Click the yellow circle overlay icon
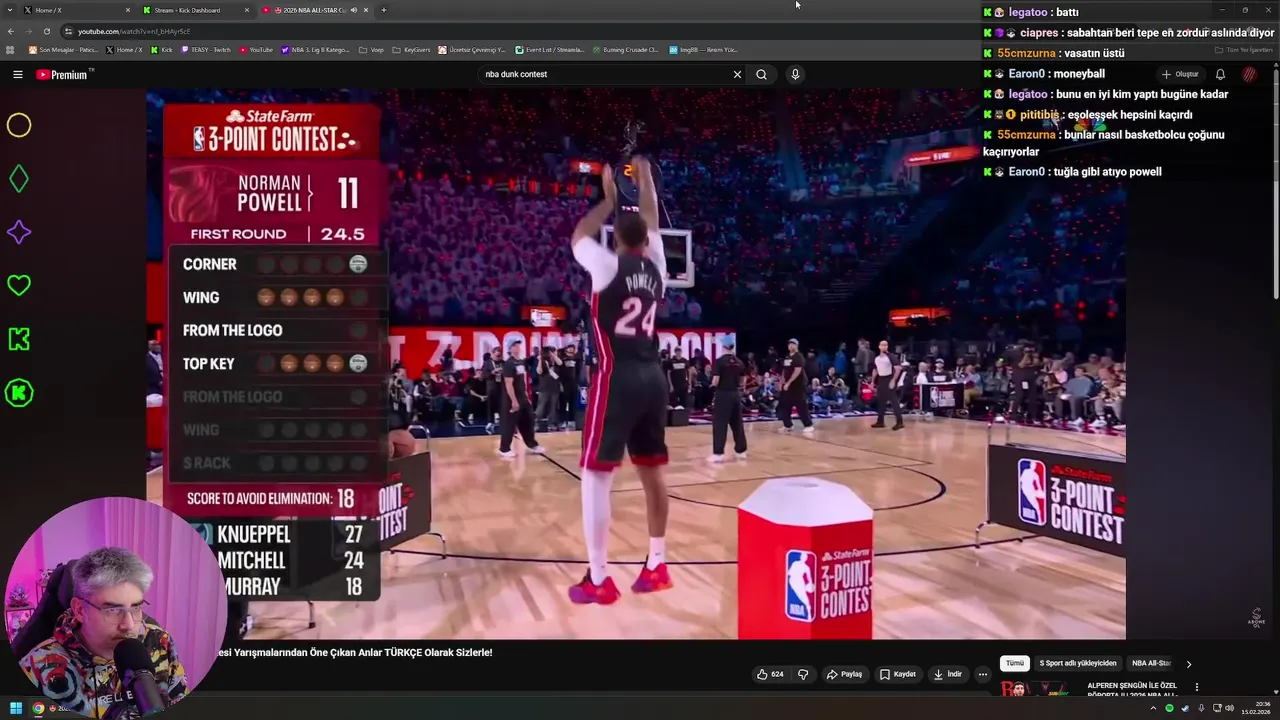 19,125
